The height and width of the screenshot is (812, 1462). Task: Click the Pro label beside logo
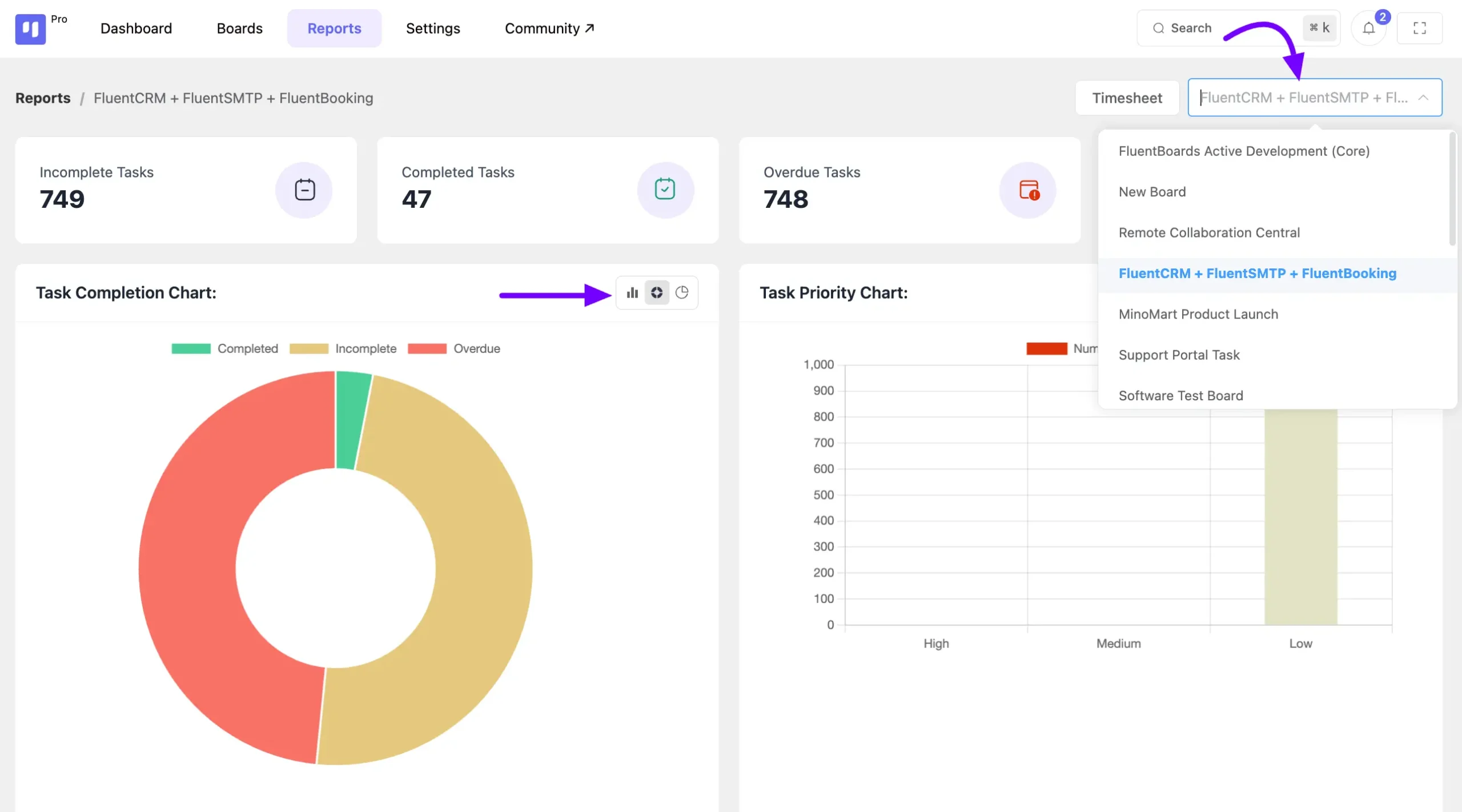coord(59,19)
